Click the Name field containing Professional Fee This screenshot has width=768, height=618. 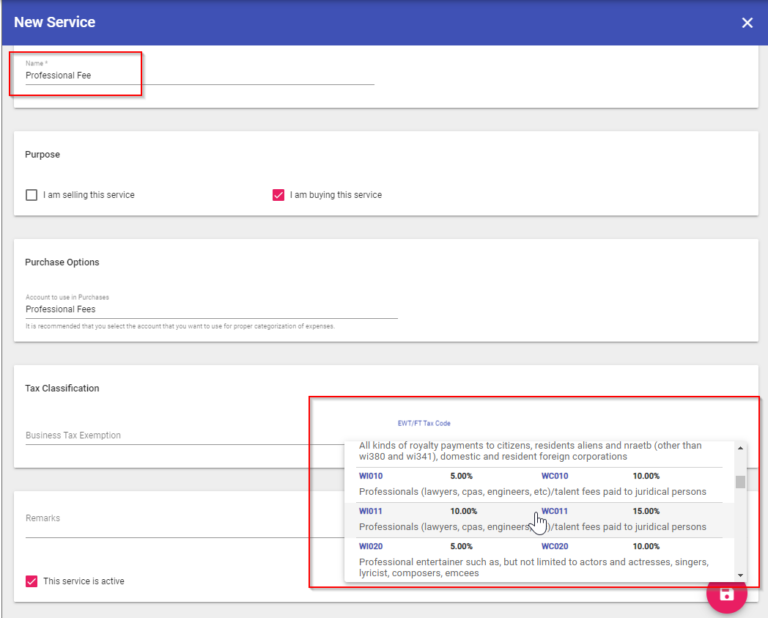coord(200,75)
